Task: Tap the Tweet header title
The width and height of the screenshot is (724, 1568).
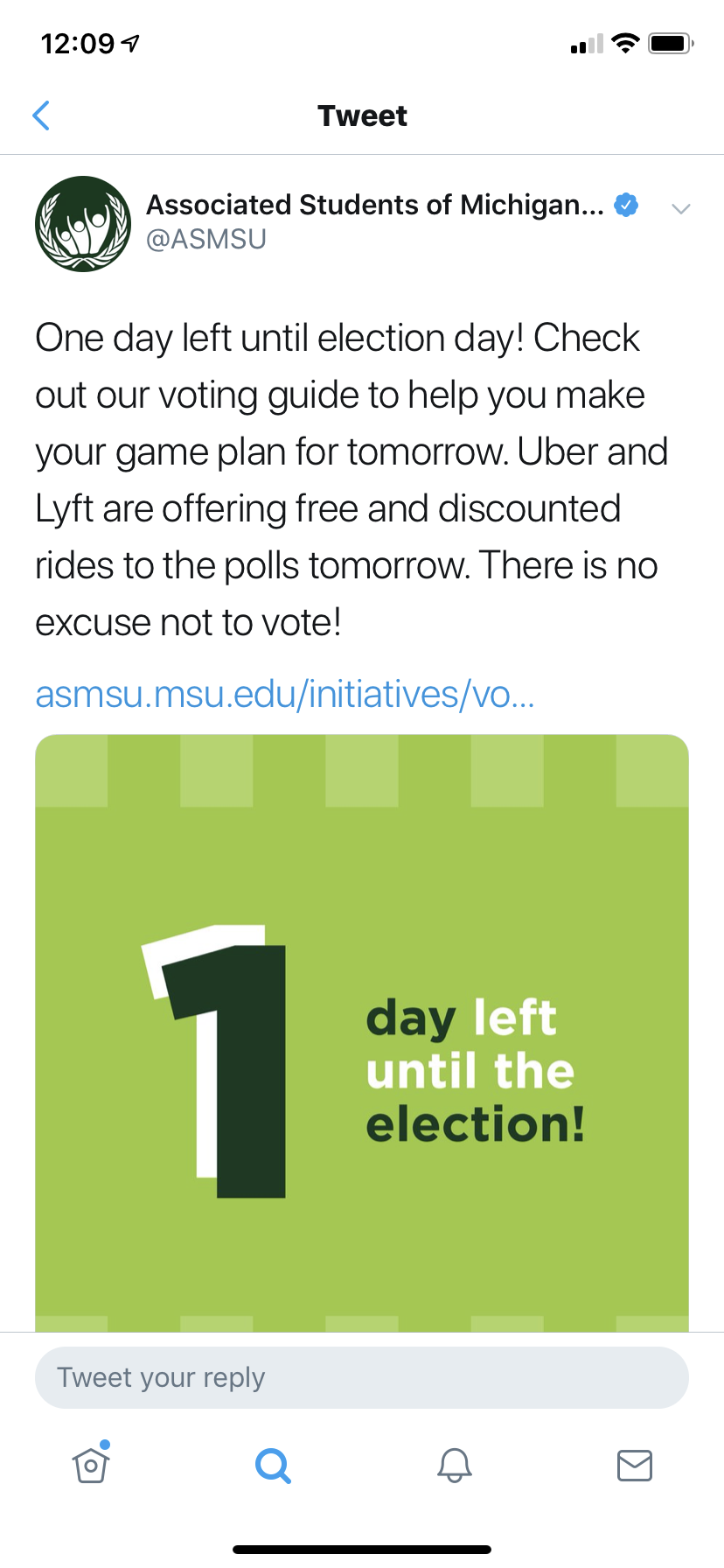Action: (x=362, y=115)
